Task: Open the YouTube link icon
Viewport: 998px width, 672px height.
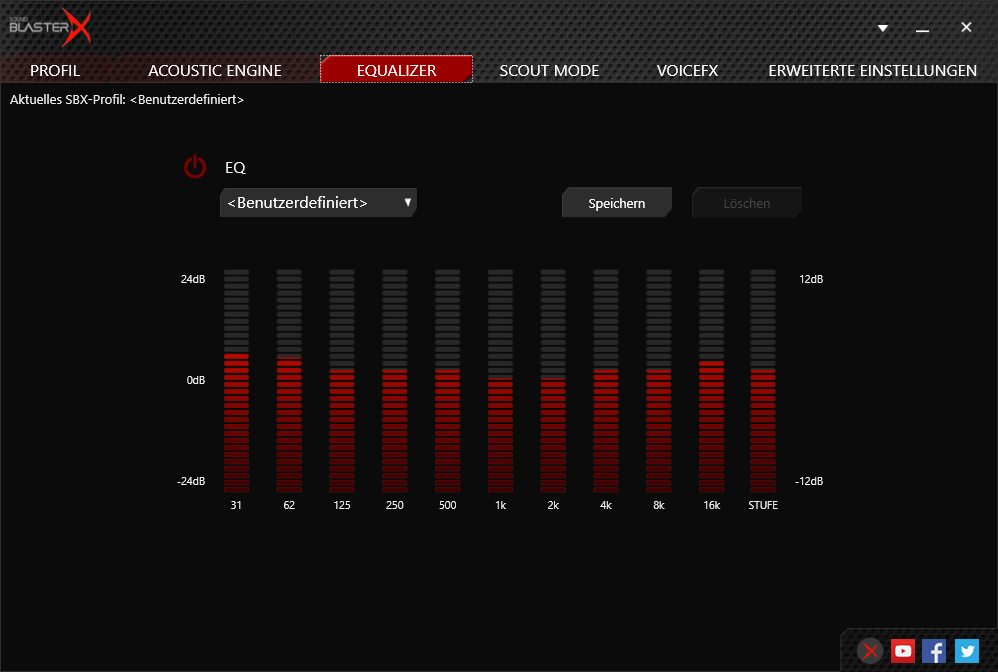Action: pyautogui.click(x=903, y=651)
